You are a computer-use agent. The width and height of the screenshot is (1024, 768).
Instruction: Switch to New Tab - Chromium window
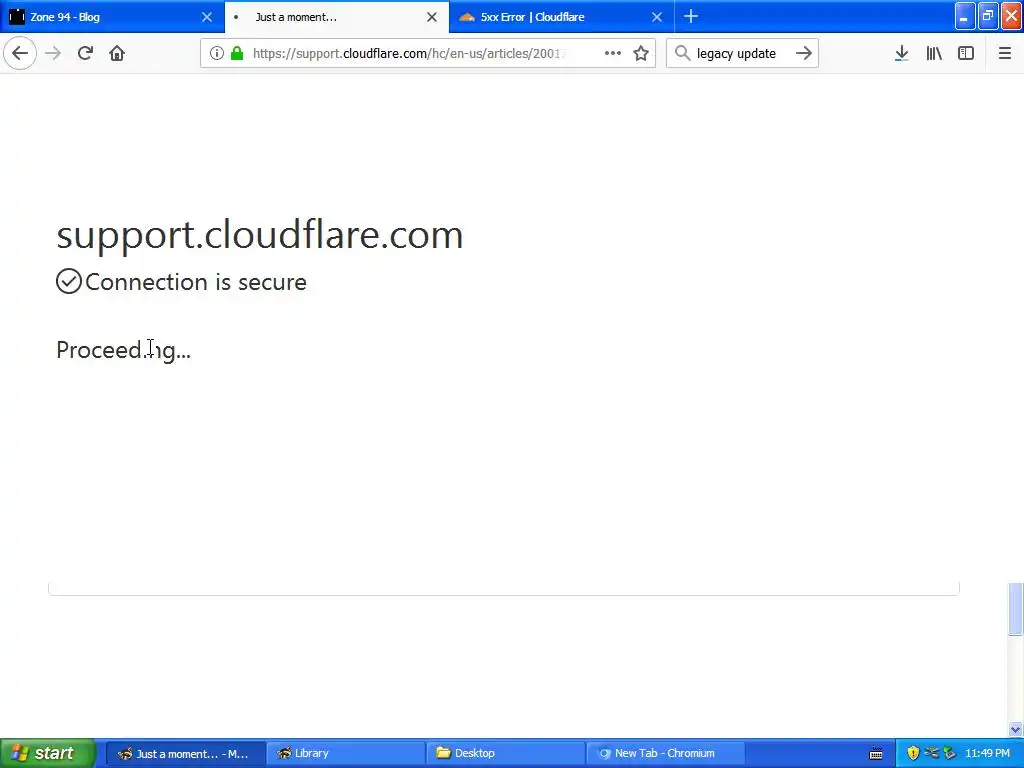pos(665,753)
